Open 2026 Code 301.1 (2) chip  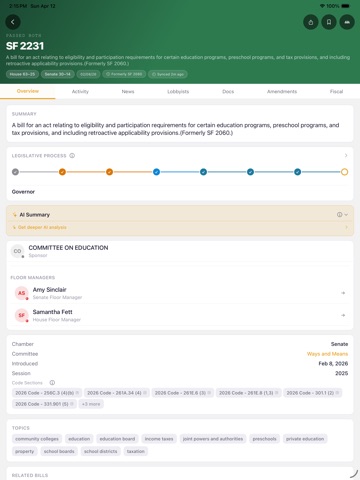[x=313, y=393]
